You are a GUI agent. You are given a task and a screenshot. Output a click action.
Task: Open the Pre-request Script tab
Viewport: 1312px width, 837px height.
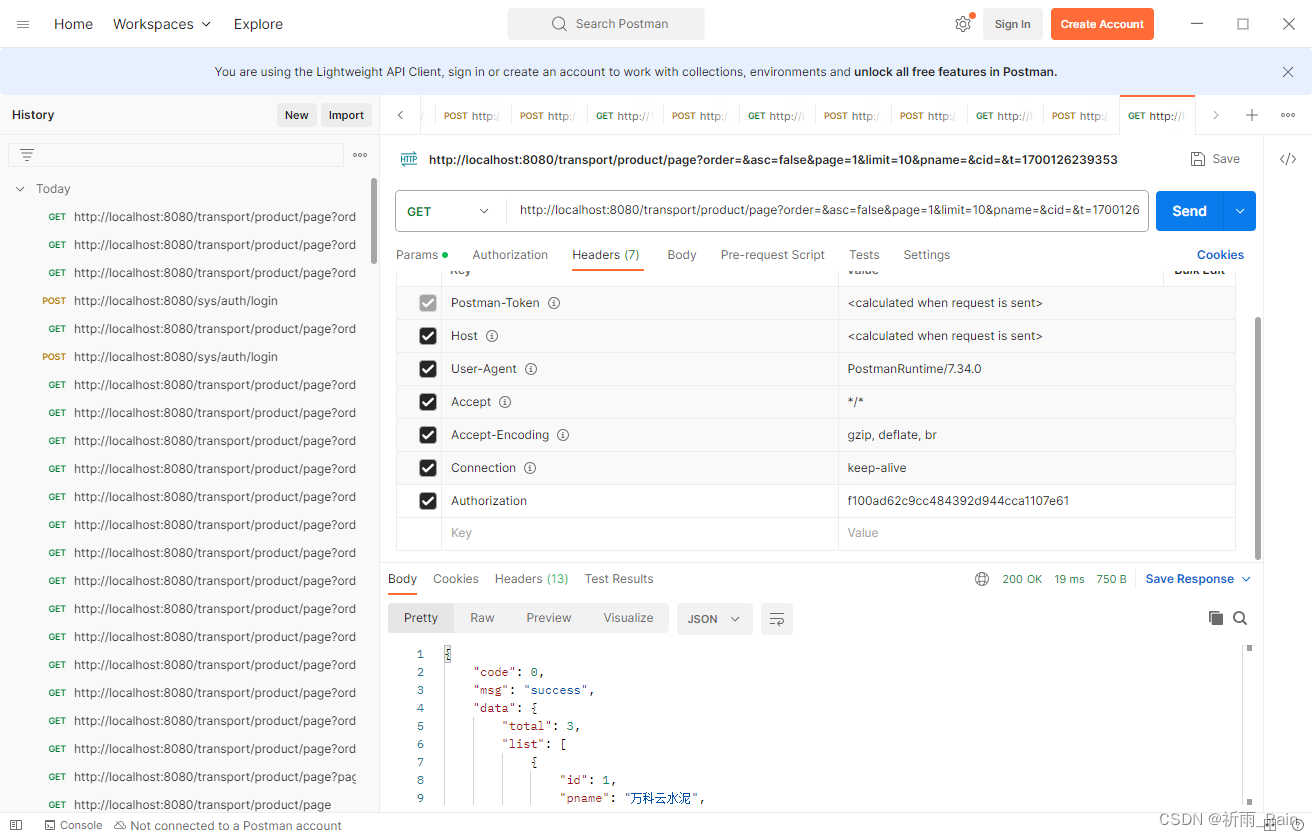tap(772, 255)
